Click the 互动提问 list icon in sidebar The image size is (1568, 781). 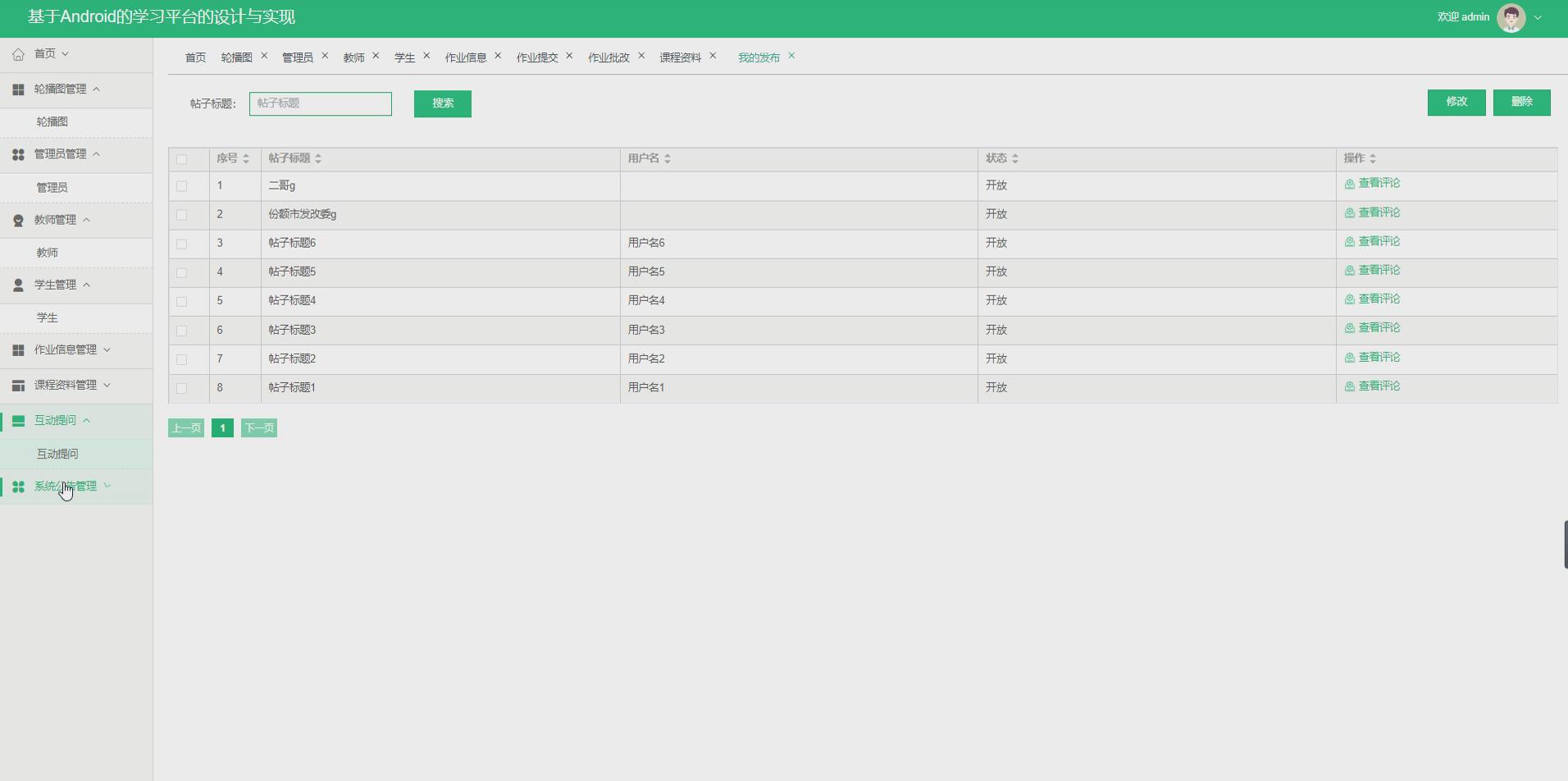[x=18, y=420]
